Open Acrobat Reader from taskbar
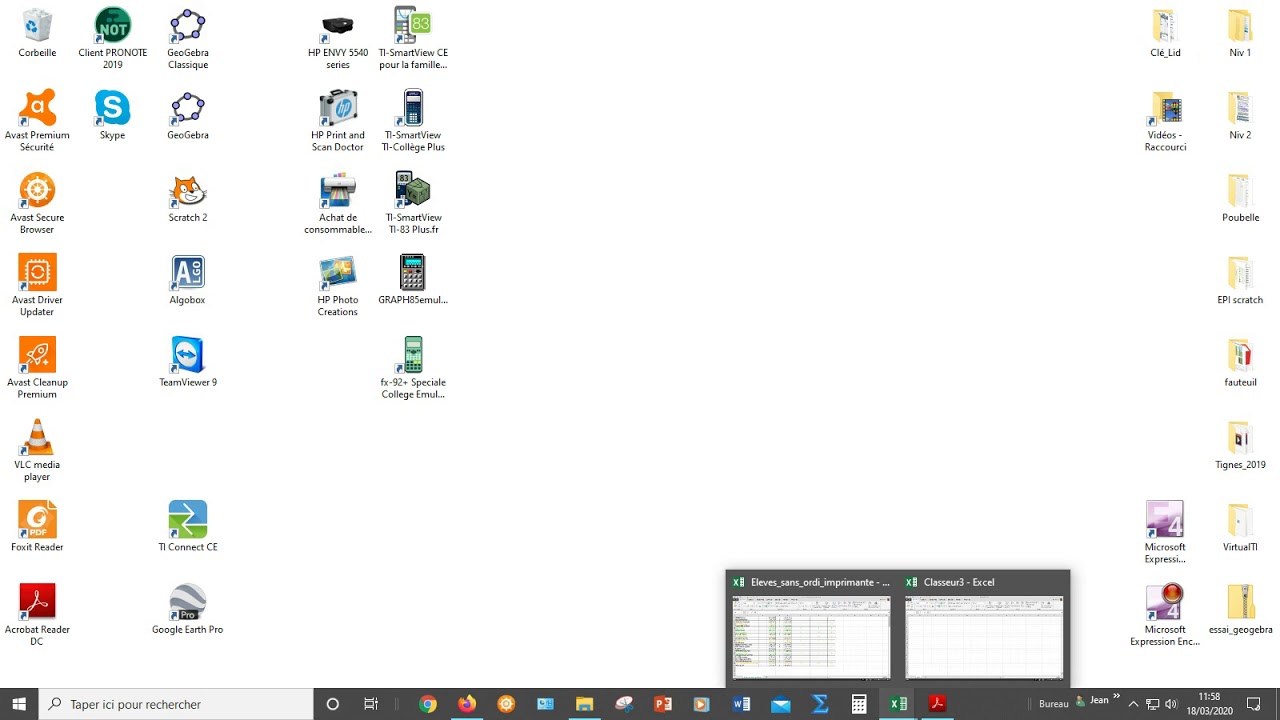 [937, 704]
